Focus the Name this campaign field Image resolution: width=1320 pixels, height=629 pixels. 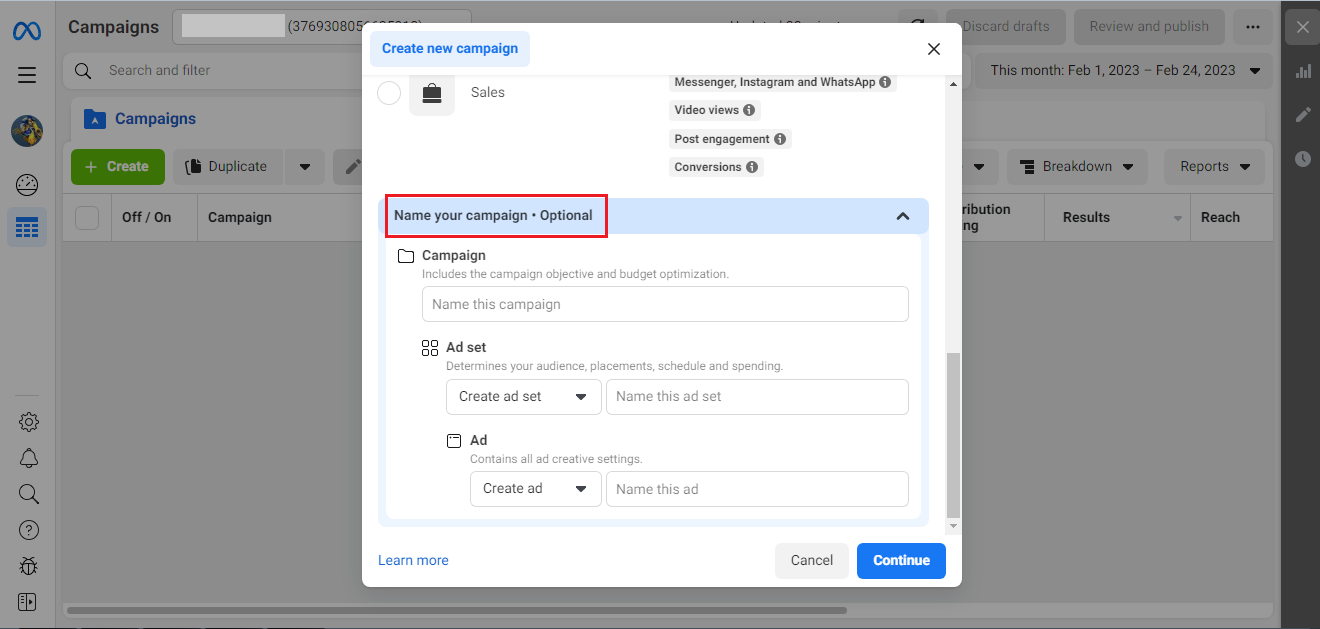(x=665, y=305)
